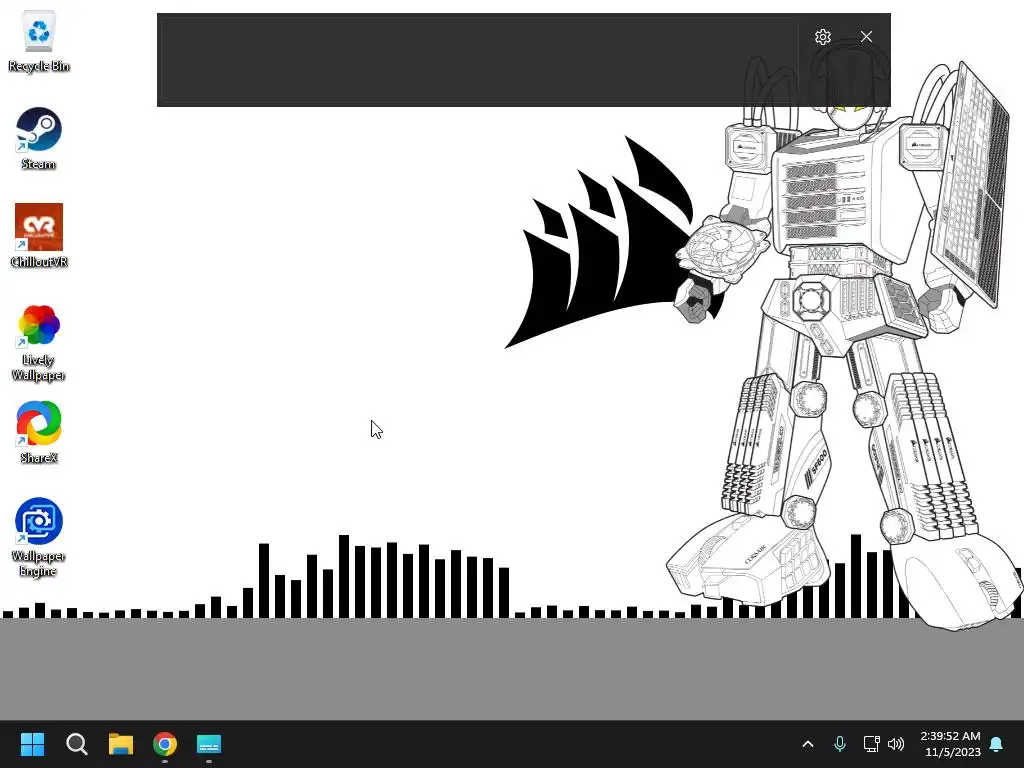This screenshot has width=1024, height=768.
Task: Switch to Google Chrome in taskbar
Action: click(x=165, y=744)
